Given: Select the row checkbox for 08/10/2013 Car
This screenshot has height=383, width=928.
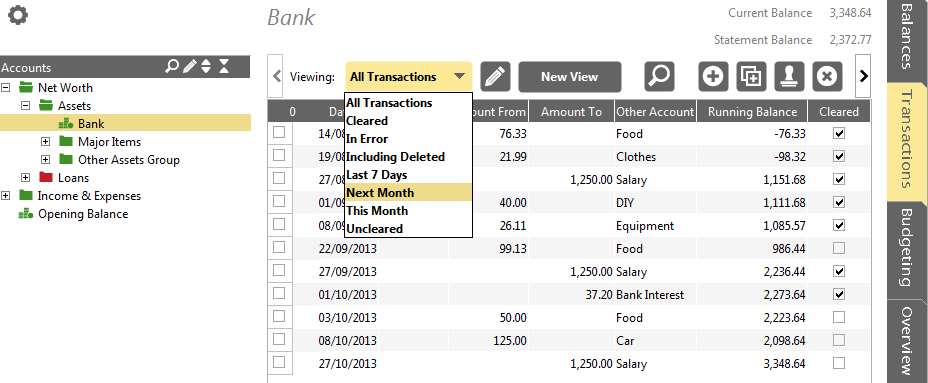Looking at the screenshot, I should point(279,339).
